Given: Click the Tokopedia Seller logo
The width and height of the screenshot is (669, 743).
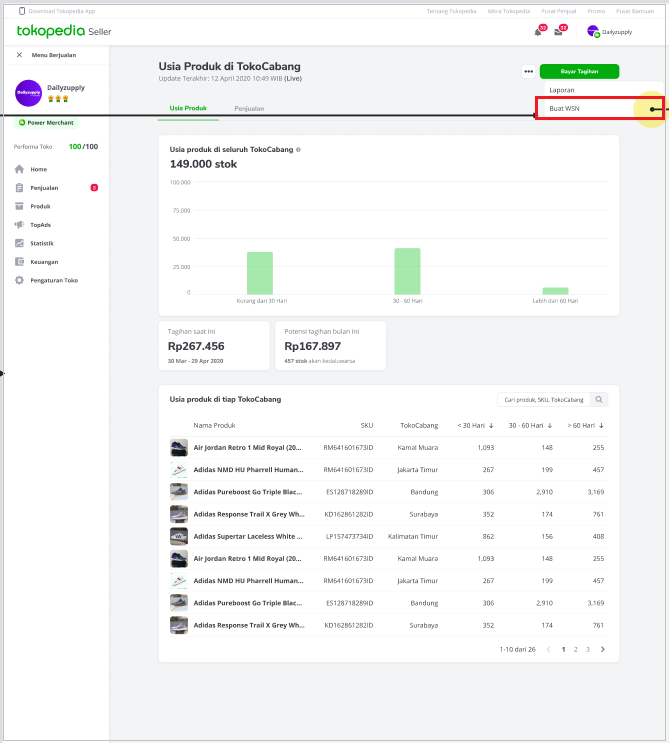Looking at the screenshot, I should coord(64,31).
